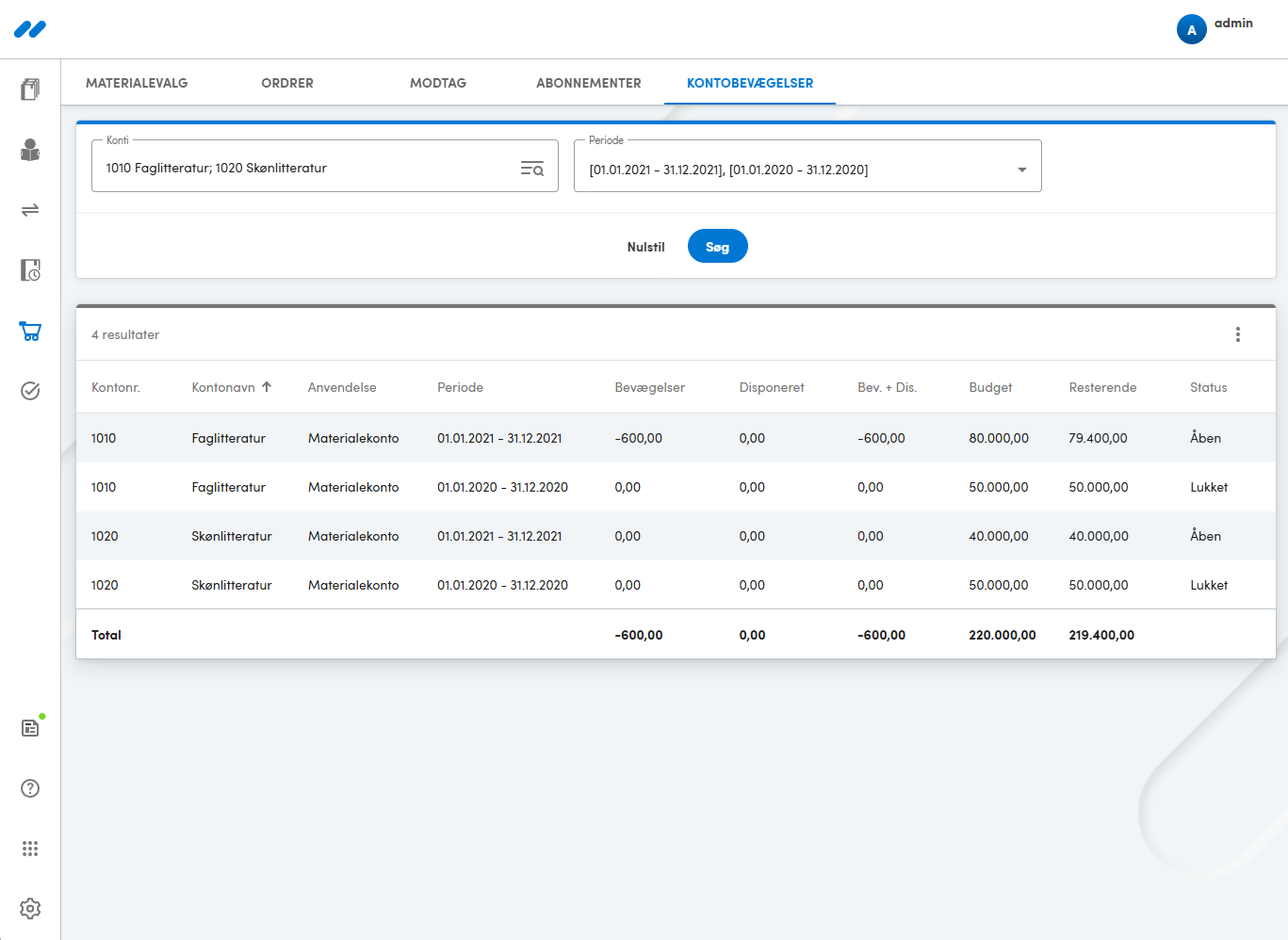
Task: Open the news sidebar icon with green dot
Action: tap(30, 728)
